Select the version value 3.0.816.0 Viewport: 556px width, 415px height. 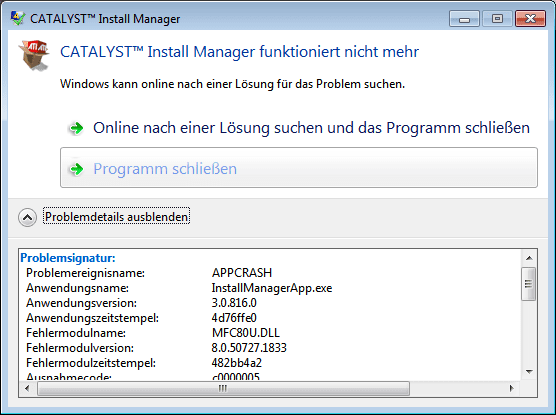coord(234,303)
